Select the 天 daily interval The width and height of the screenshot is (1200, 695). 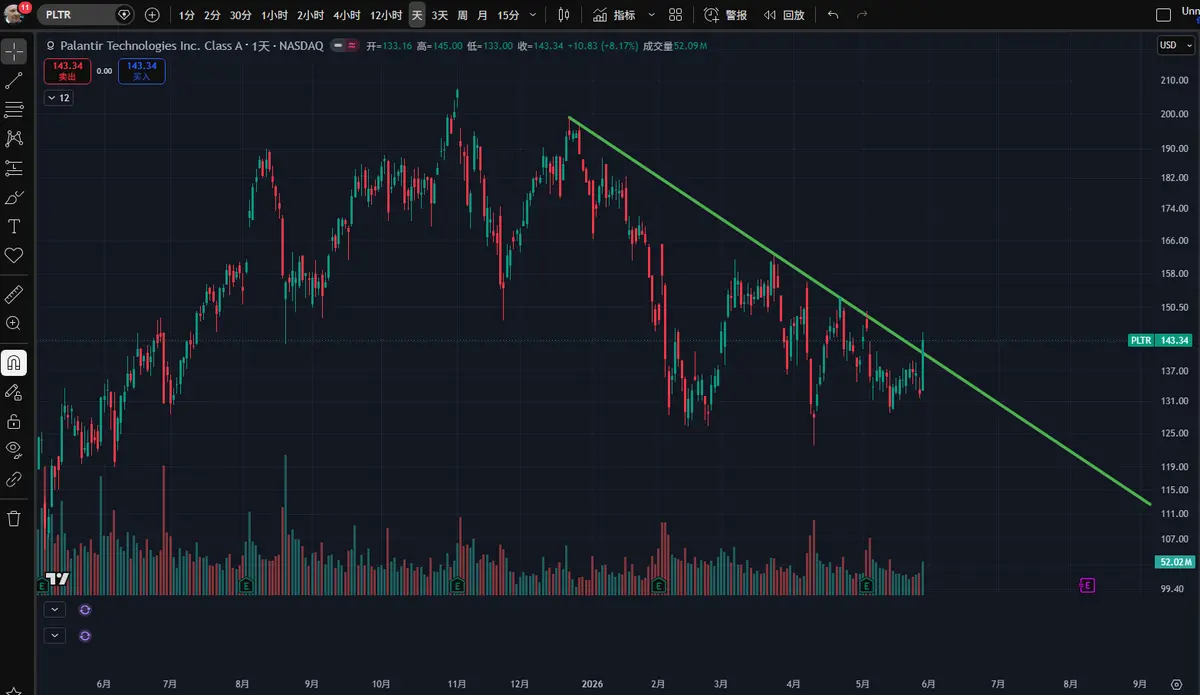pyautogui.click(x=417, y=15)
